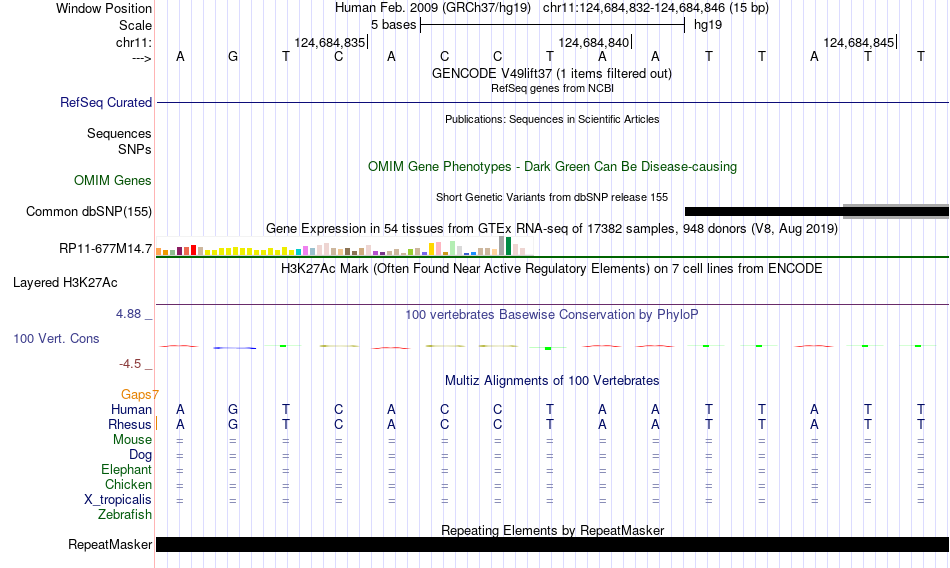Viewport: 950px width, 568px height.
Task: Select the Common dbSNP(155) track label
Action: click(x=88, y=212)
